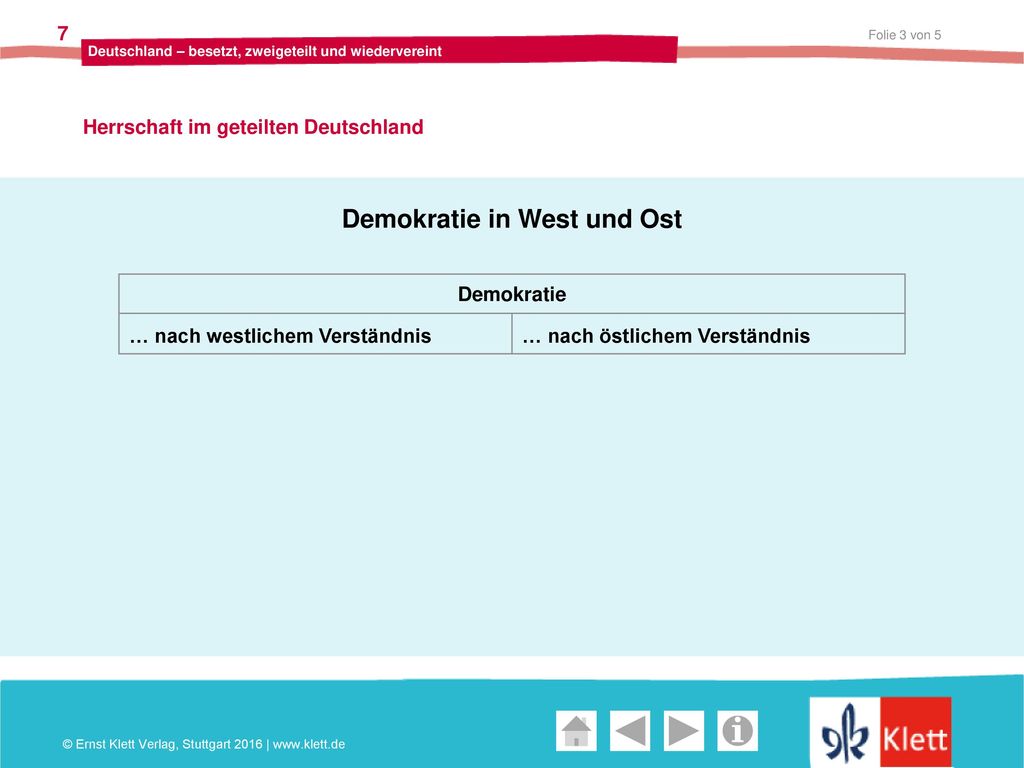
Task: Click the title 'Demokratie in West und Ost'
Action: click(512, 219)
